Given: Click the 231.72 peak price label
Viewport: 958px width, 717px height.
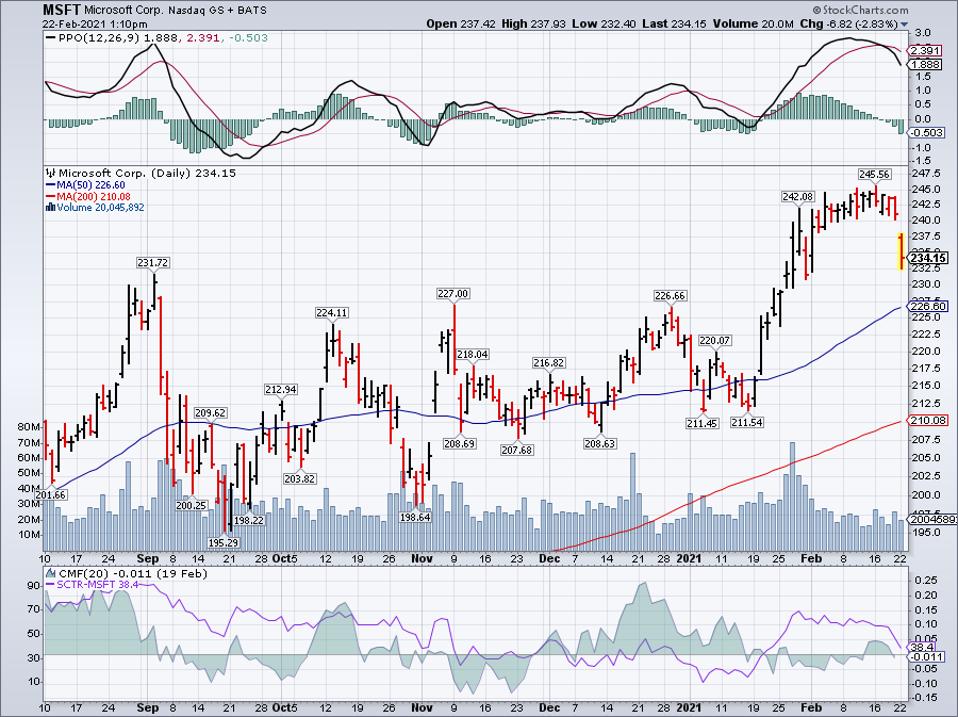Looking at the screenshot, I should coord(153,263).
